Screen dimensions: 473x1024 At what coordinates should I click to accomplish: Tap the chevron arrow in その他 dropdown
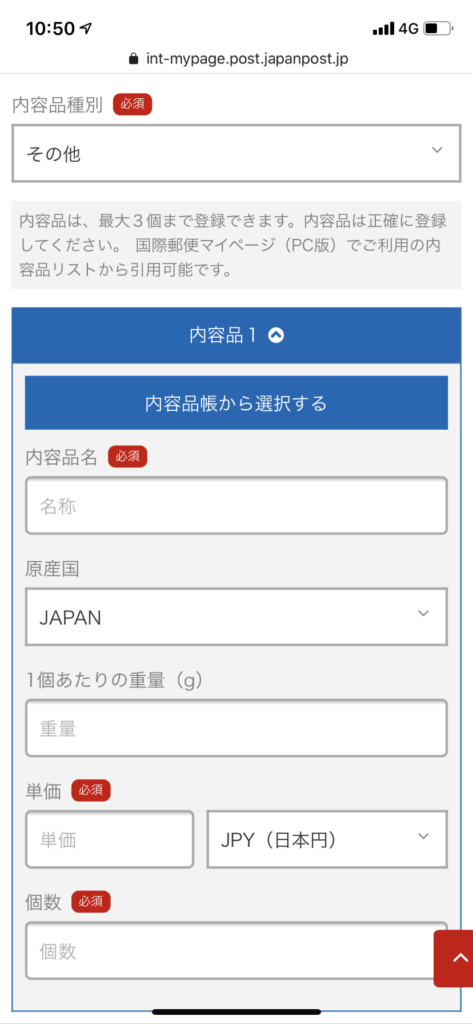pyautogui.click(x=437, y=150)
